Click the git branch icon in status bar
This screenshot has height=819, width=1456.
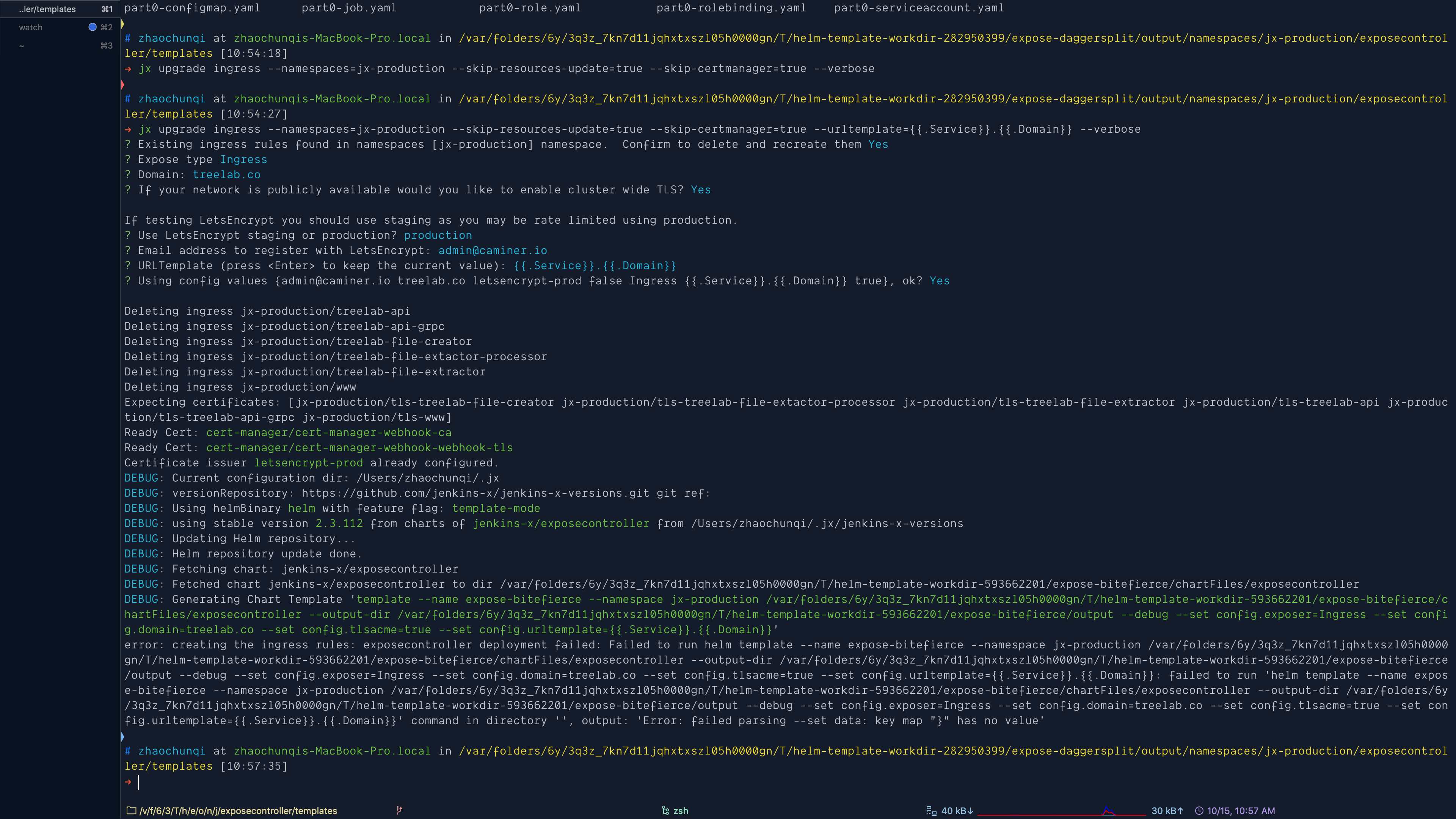pyautogui.click(x=399, y=811)
